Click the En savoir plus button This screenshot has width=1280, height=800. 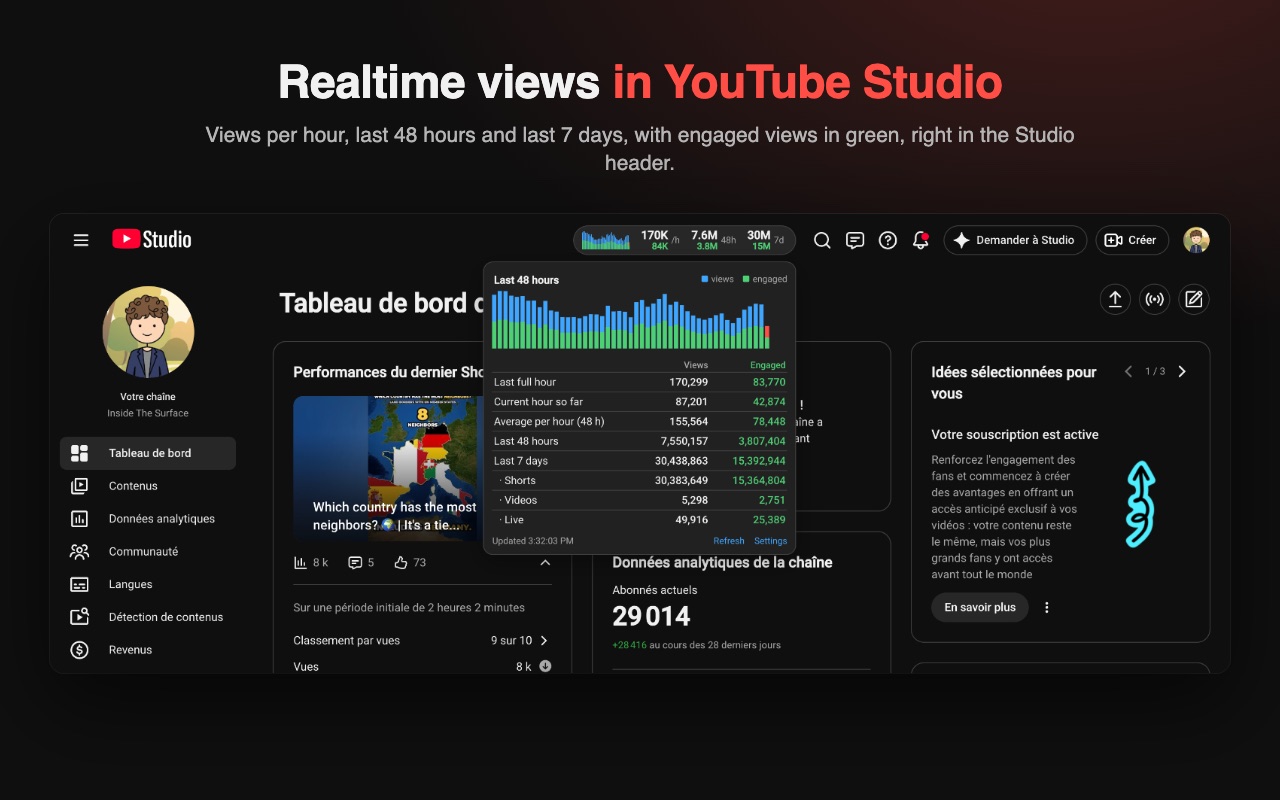(980, 607)
